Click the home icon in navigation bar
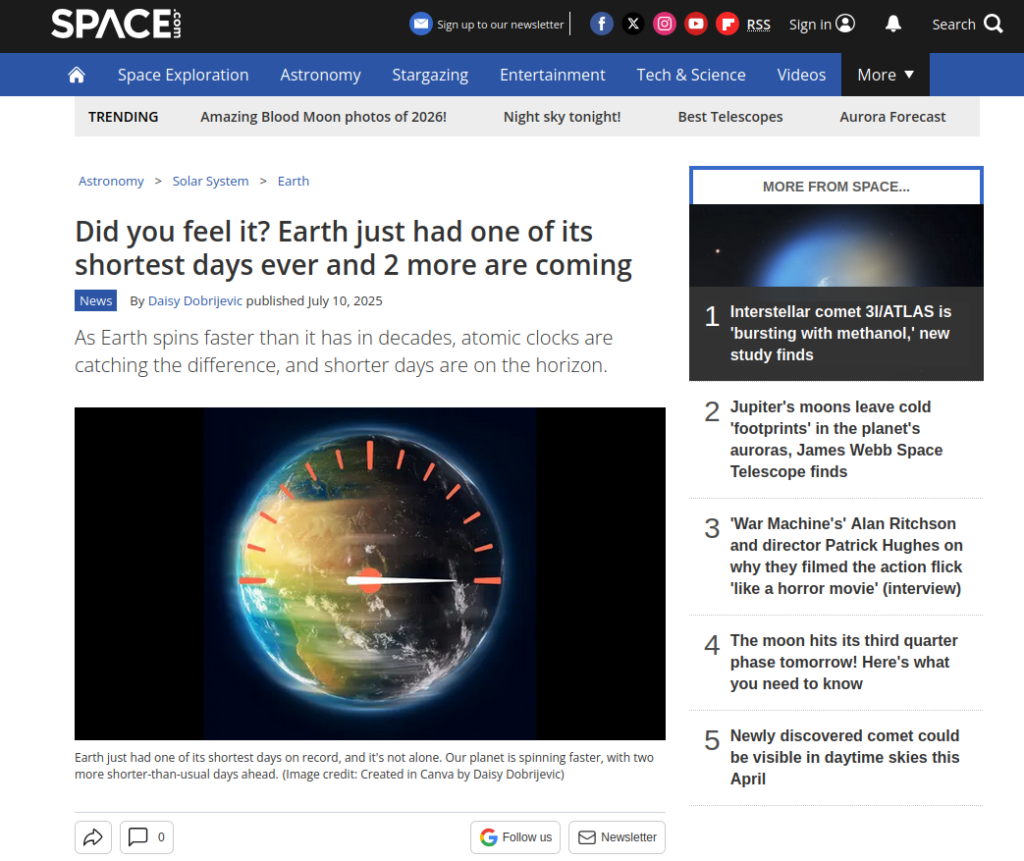Screen dimensions: 1024x861 (76, 75)
